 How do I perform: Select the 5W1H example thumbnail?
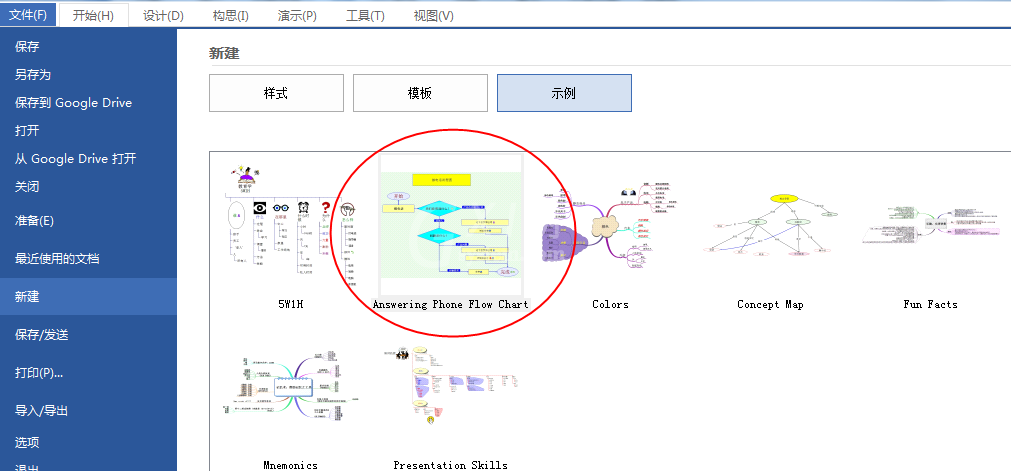pos(291,225)
